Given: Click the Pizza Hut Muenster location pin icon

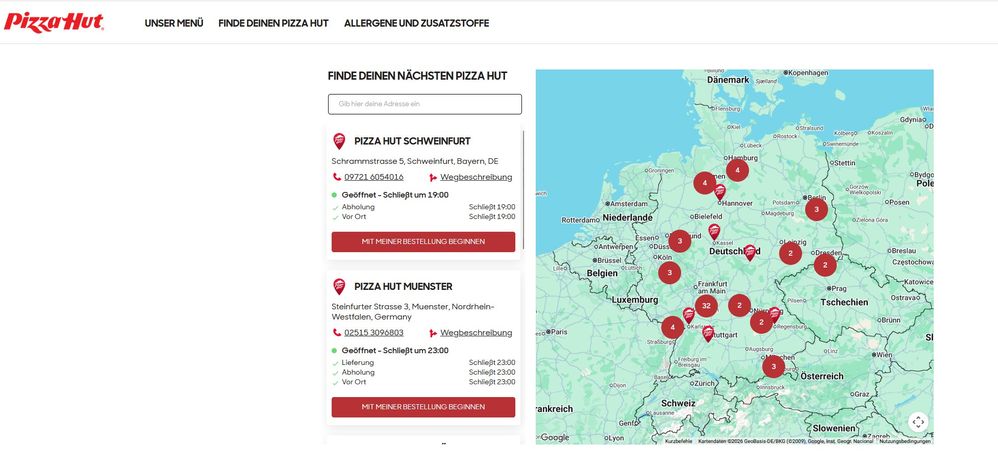Looking at the screenshot, I should (x=339, y=286).
